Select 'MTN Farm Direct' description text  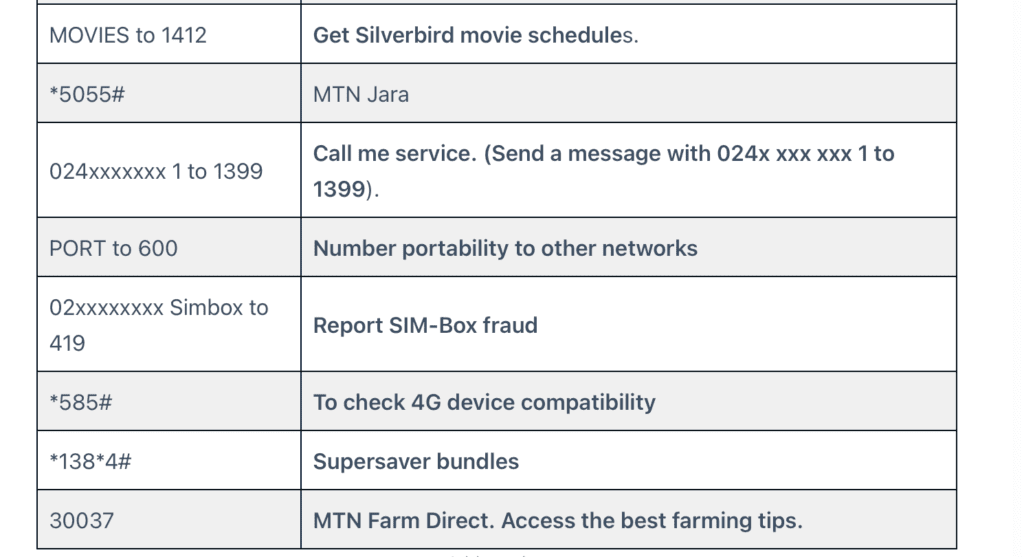click(404, 520)
